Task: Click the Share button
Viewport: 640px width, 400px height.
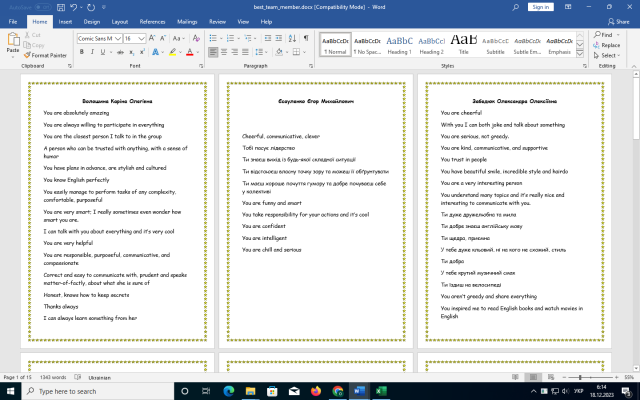Action: click(619, 22)
